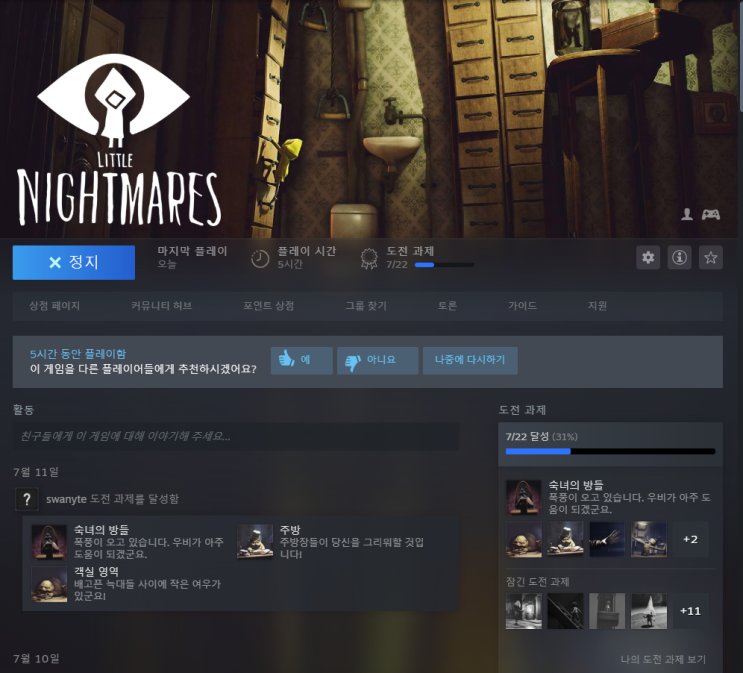Open game settings gear icon
The image size is (743, 673).
click(648, 258)
